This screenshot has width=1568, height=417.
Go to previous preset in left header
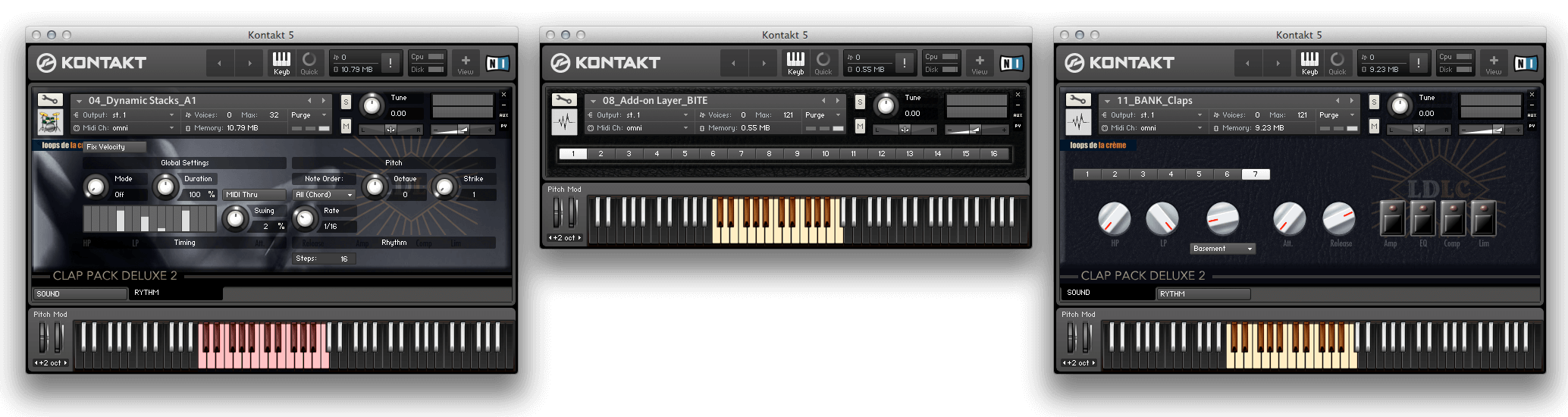(220, 63)
